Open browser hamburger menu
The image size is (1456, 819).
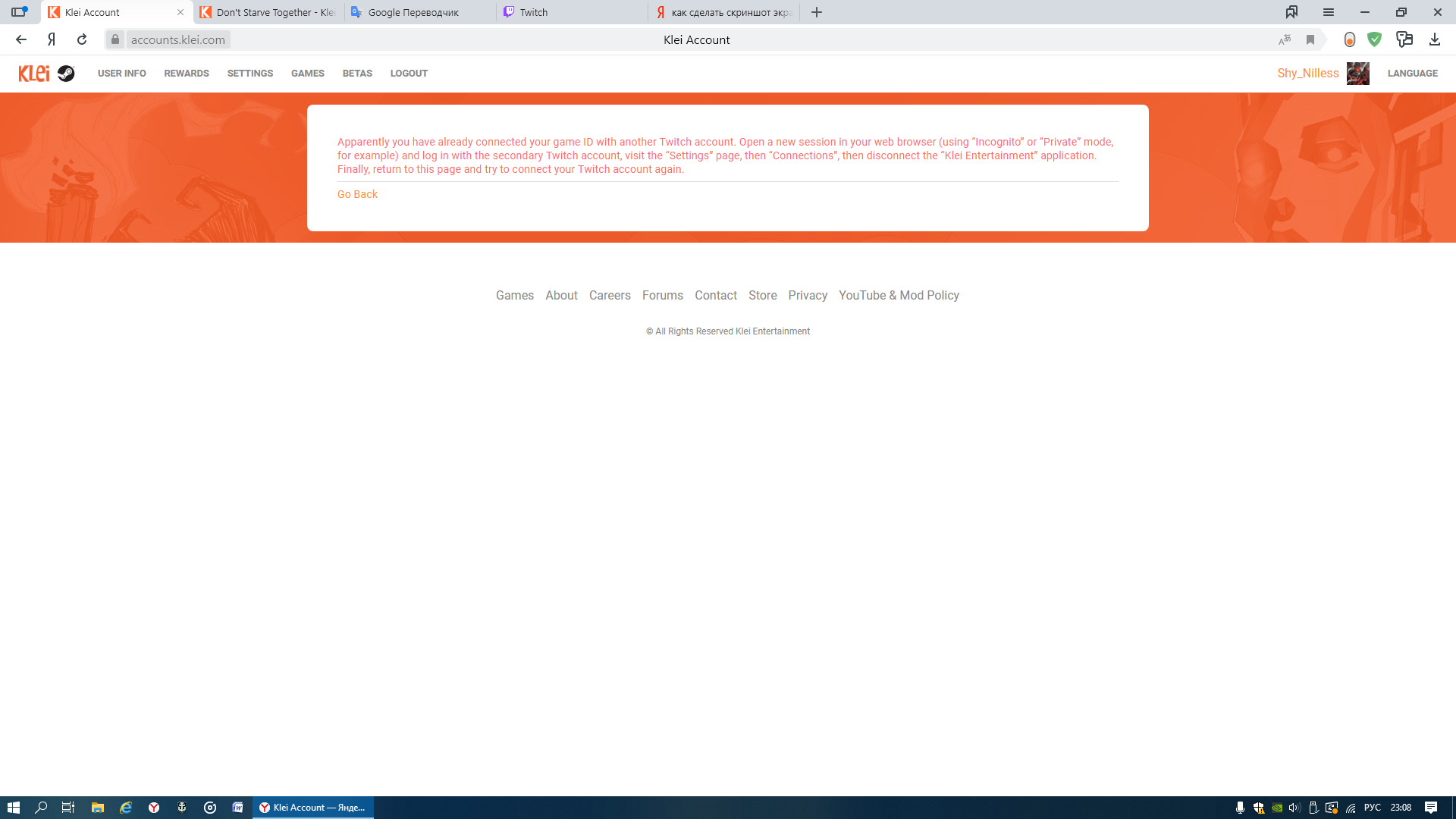coord(1329,12)
